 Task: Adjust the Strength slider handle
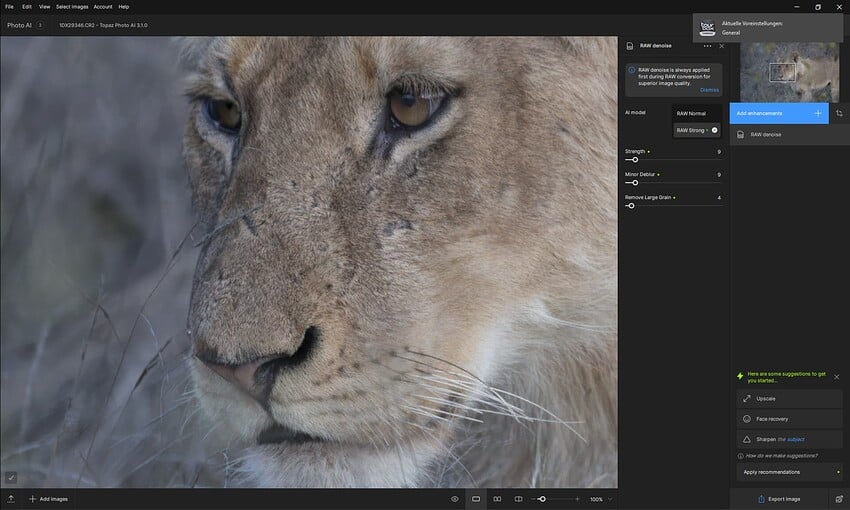pyautogui.click(x=635, y=160)
